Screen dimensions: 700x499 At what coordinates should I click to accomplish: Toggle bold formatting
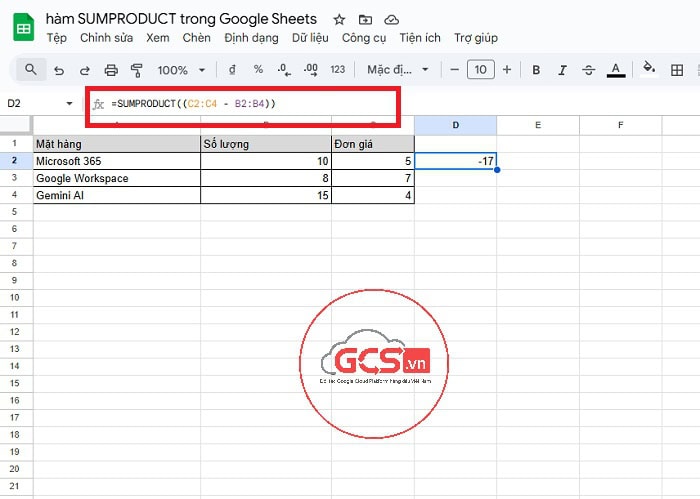click(x=536, y=70)
